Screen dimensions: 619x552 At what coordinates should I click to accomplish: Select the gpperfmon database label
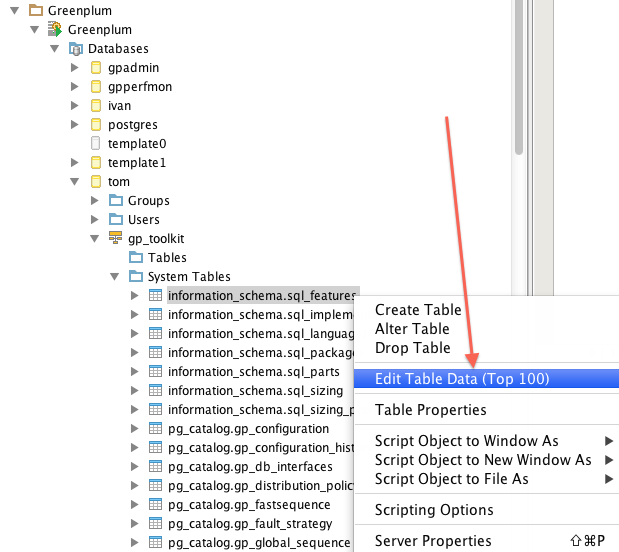tap(140, 87)
